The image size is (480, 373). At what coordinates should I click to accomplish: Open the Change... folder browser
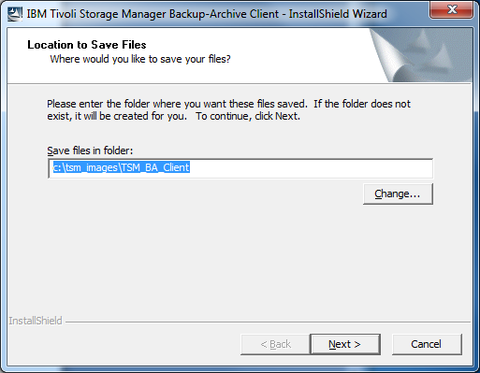coord(398,194)
